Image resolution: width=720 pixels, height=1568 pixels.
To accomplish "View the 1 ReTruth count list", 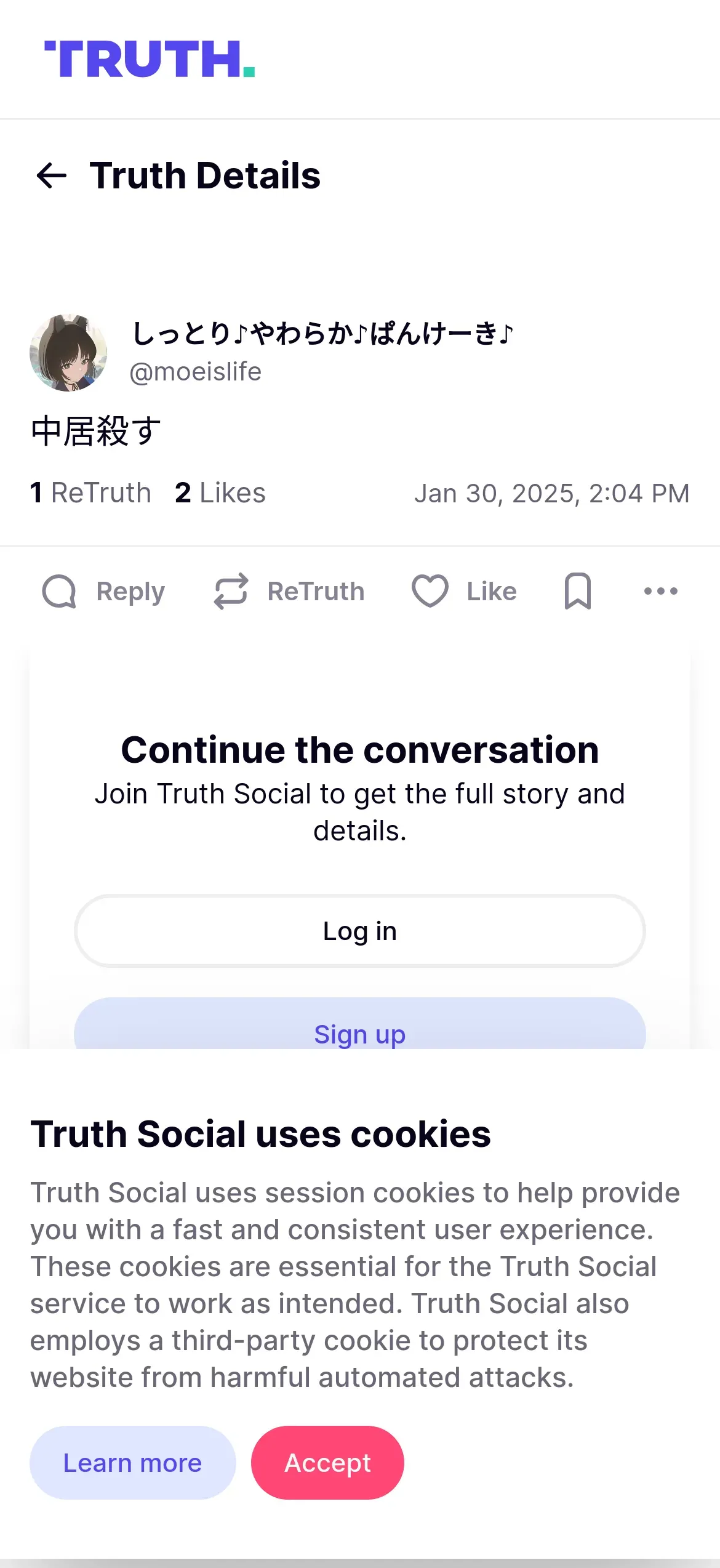I will pos(90,493).
